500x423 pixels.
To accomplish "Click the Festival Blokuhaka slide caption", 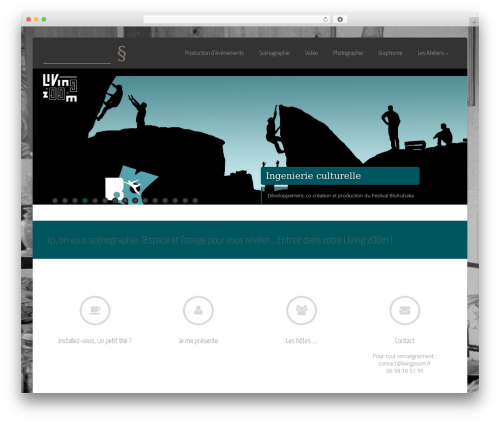I will [341, 196].
